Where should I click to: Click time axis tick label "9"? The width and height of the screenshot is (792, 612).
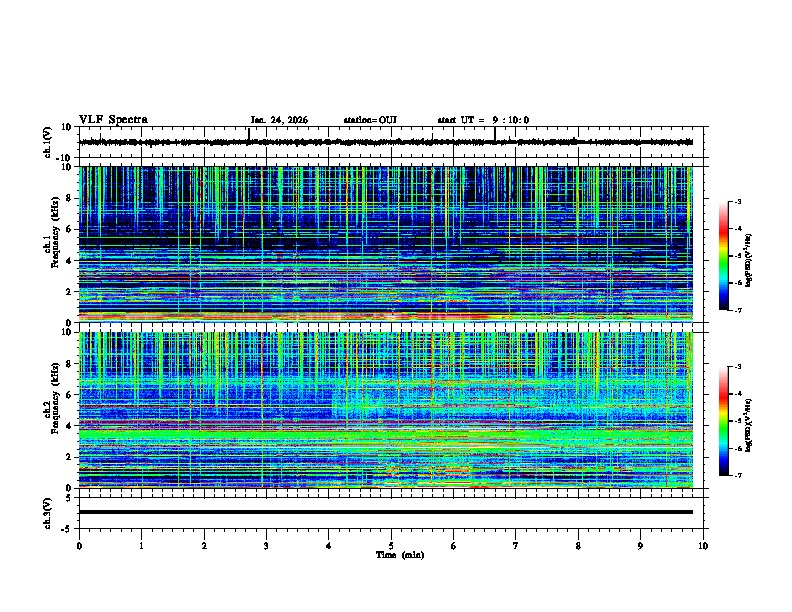[640, 546]
